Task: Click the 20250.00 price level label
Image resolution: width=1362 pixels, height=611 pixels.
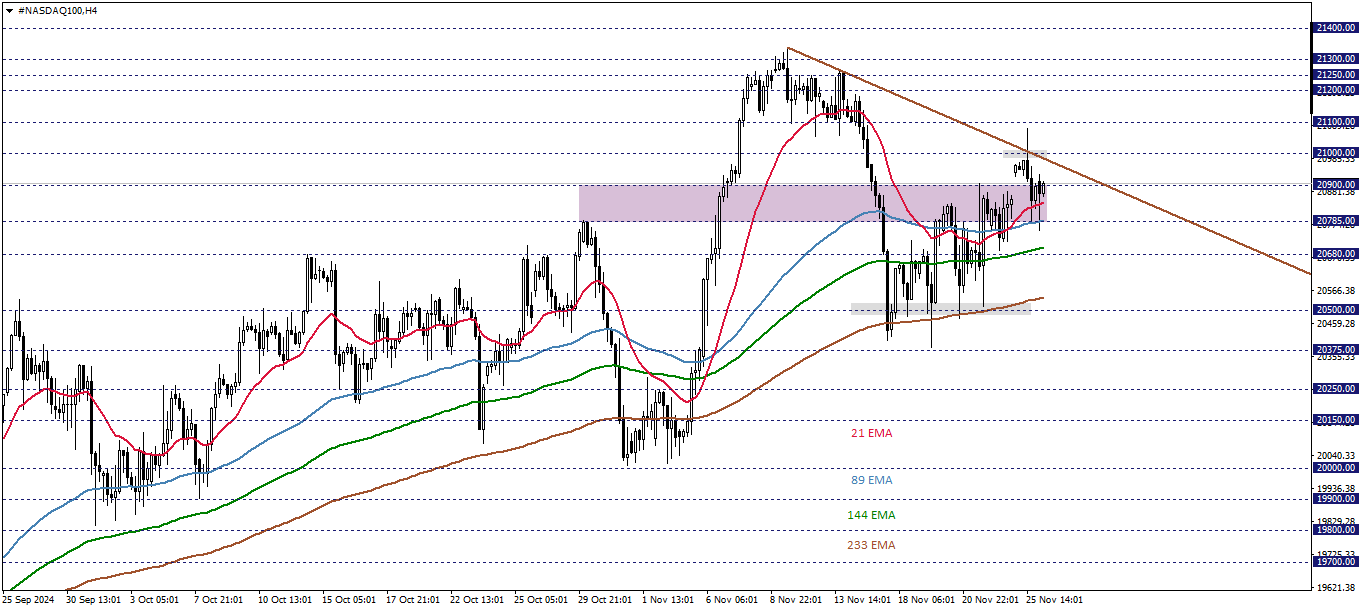Action: 1336,389
